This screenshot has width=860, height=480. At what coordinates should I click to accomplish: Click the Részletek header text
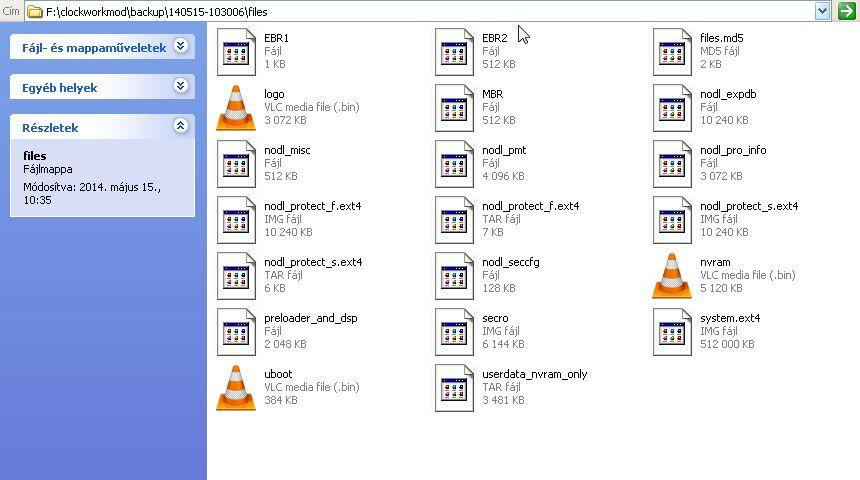tap(50, 128)
